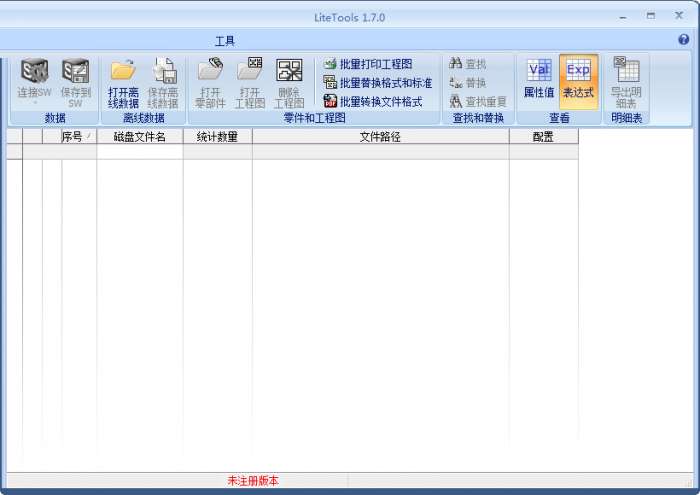Screen dimensions: 700x495
Task: Click filter cell under 磁盘文件名
Action: point(140,152)
